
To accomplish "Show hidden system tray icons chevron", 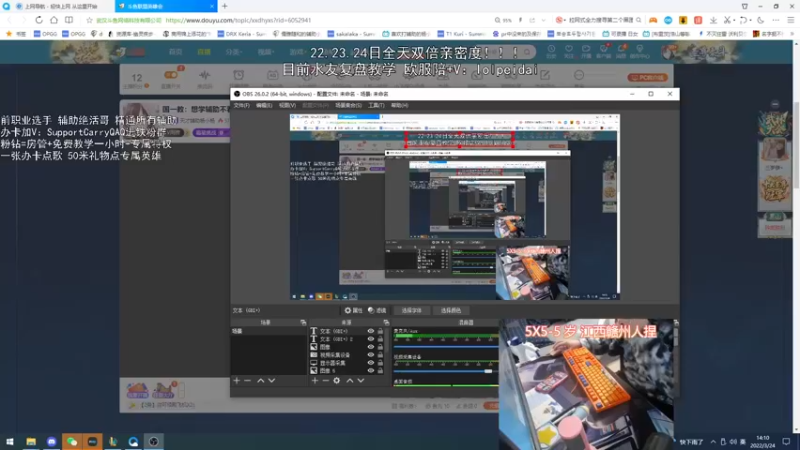I will (713, 441).
